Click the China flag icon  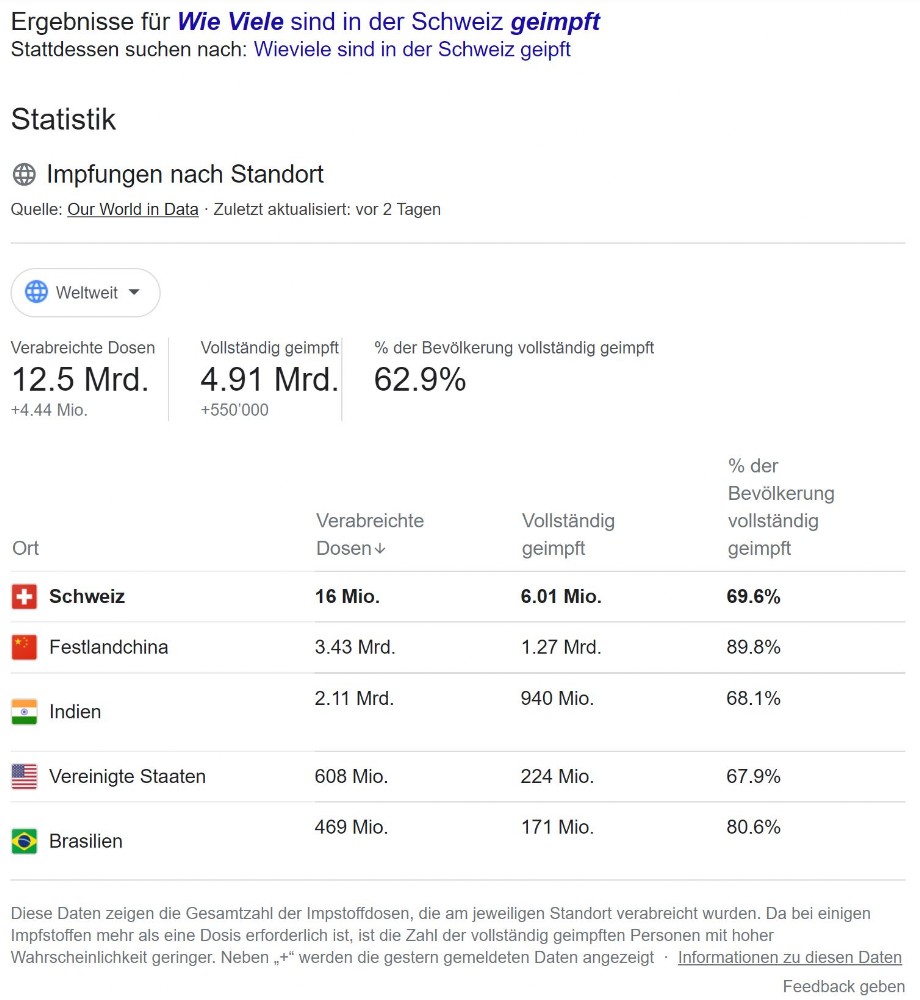(24, 647)
